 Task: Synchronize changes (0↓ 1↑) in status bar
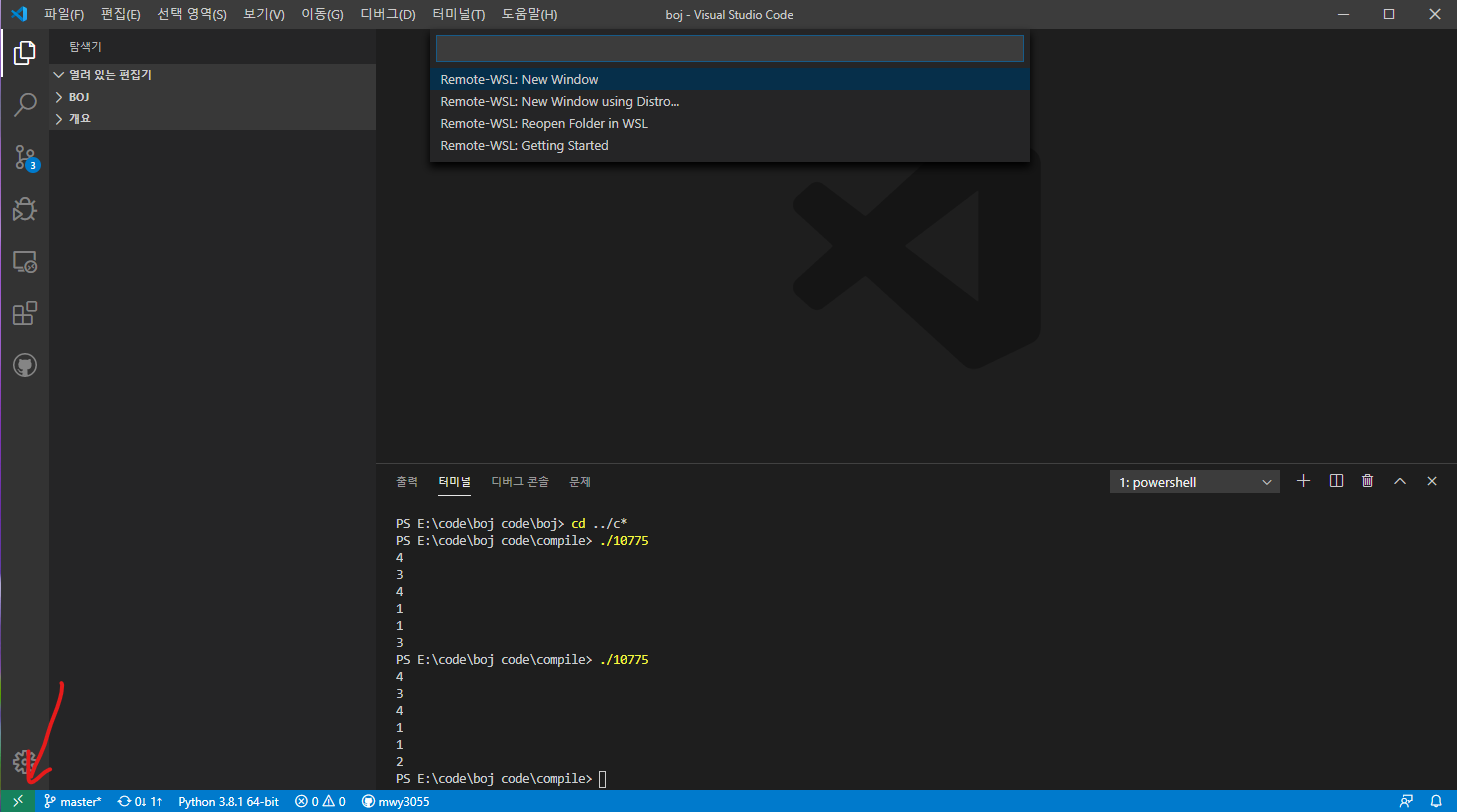point(140,801)
